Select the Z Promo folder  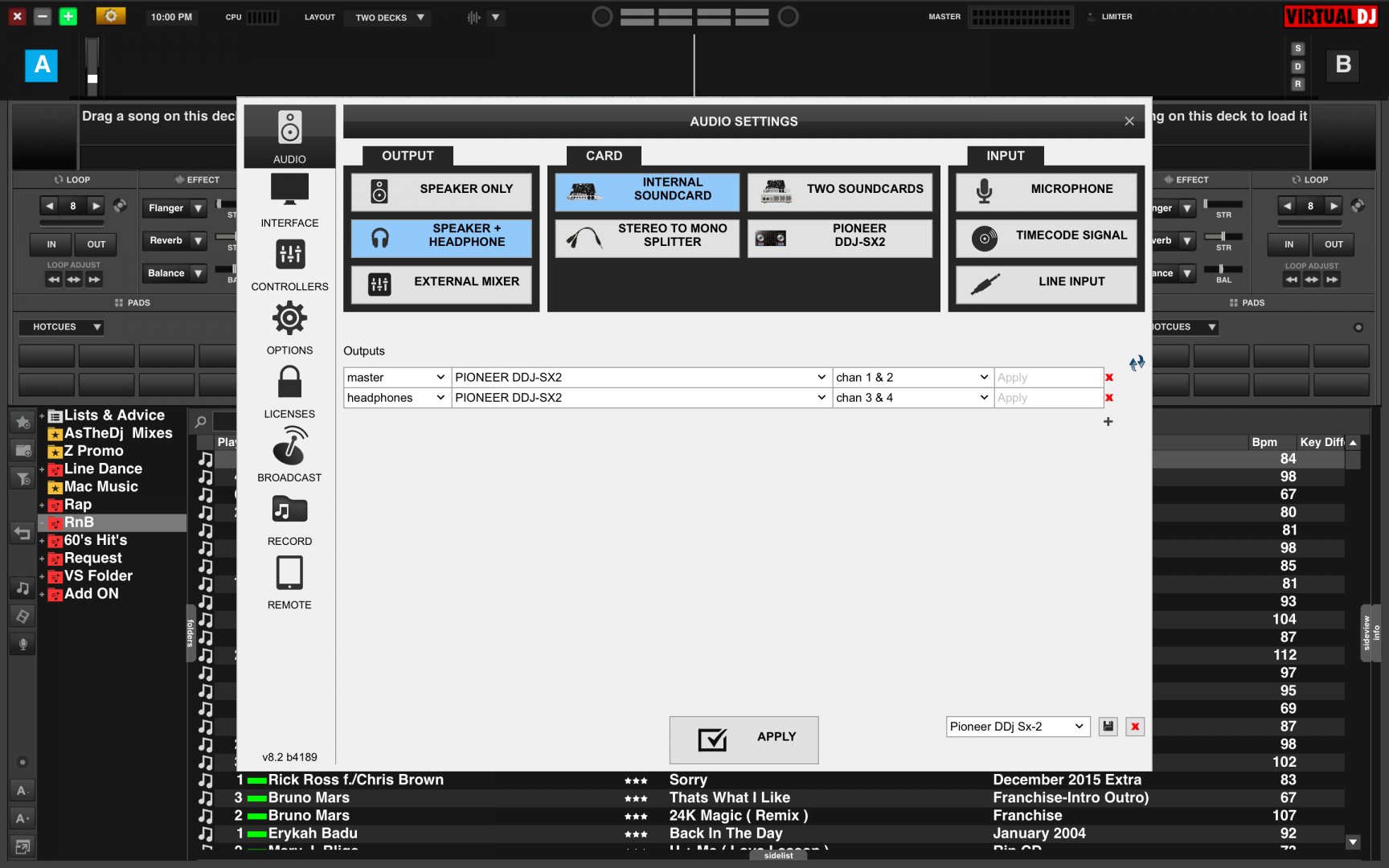(x=93, y=452)
